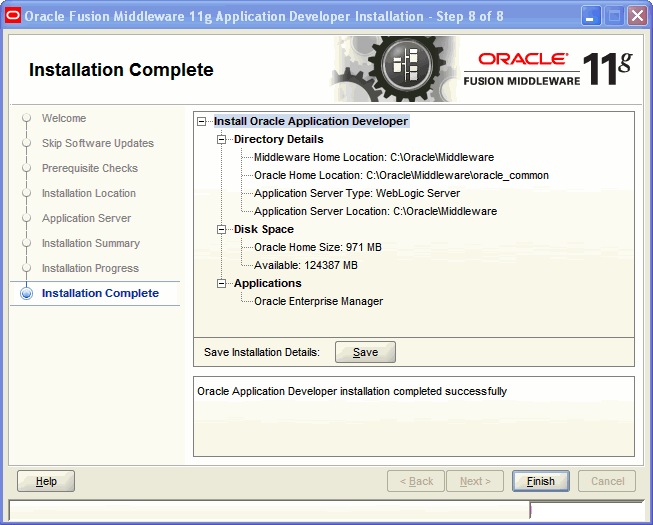Go to Application Server step

pos(86,218)
